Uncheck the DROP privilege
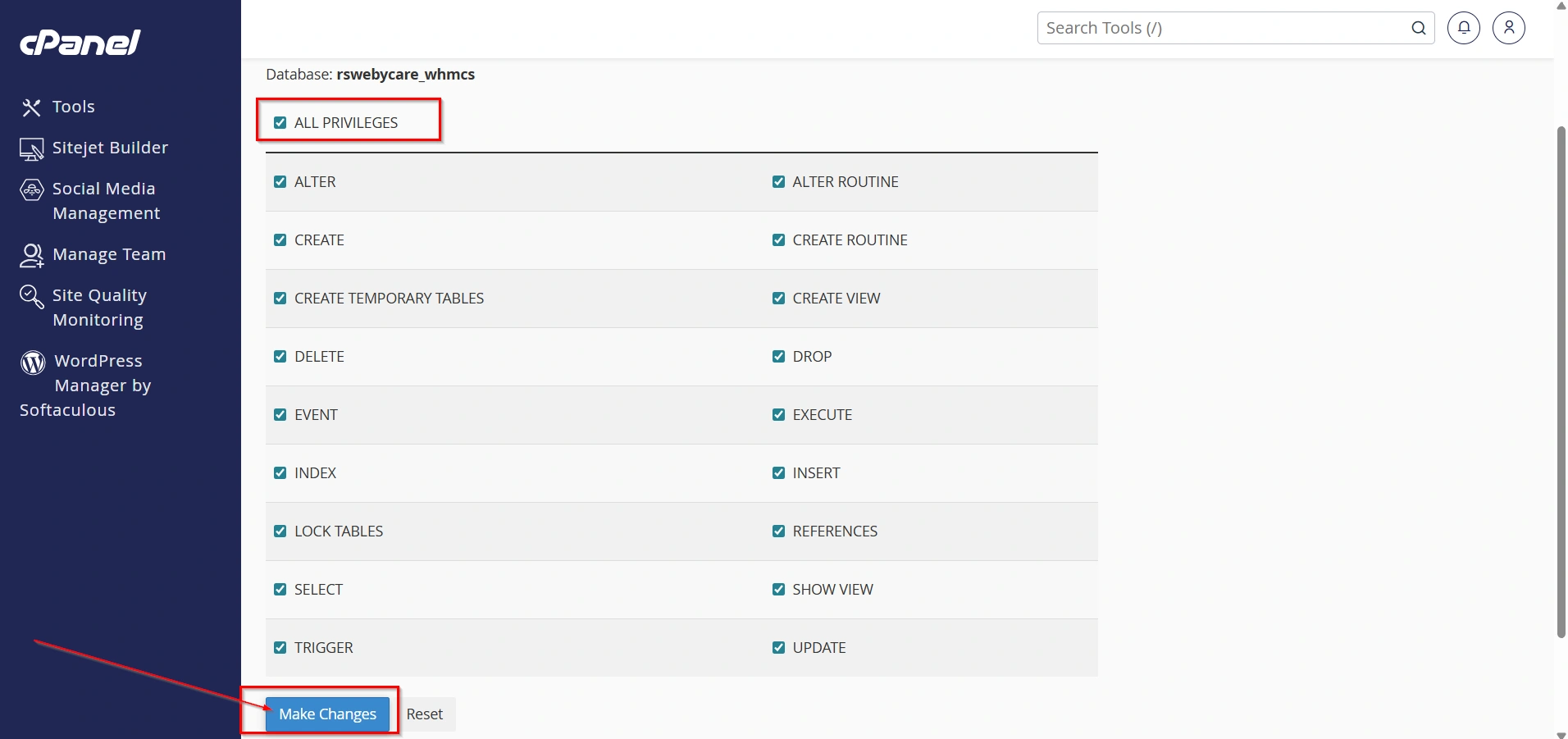Image resolution: width=1568 pixels, height=739 pixels. point(778,357)
